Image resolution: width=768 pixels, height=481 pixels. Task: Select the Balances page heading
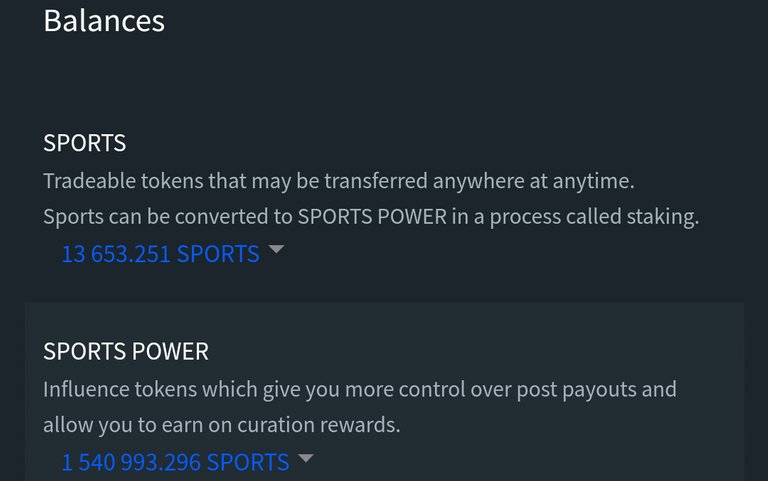(104, 21)
